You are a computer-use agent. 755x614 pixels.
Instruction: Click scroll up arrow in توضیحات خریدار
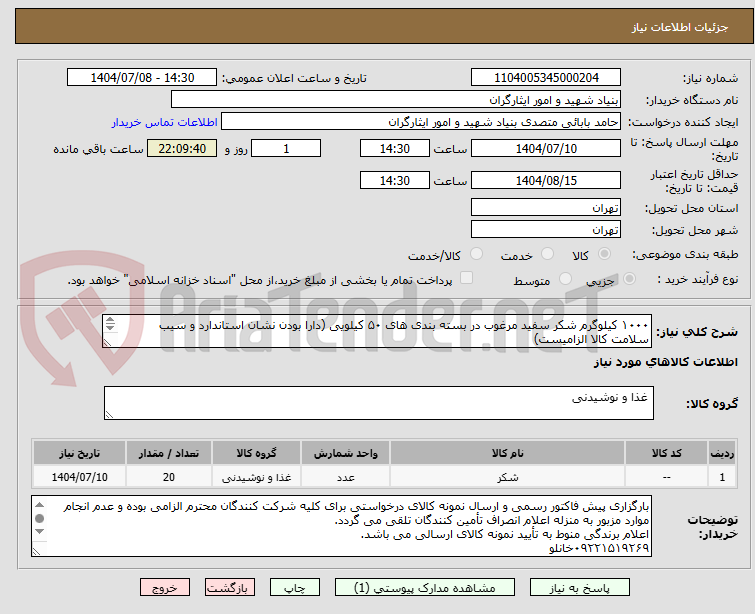coord(39,505)
